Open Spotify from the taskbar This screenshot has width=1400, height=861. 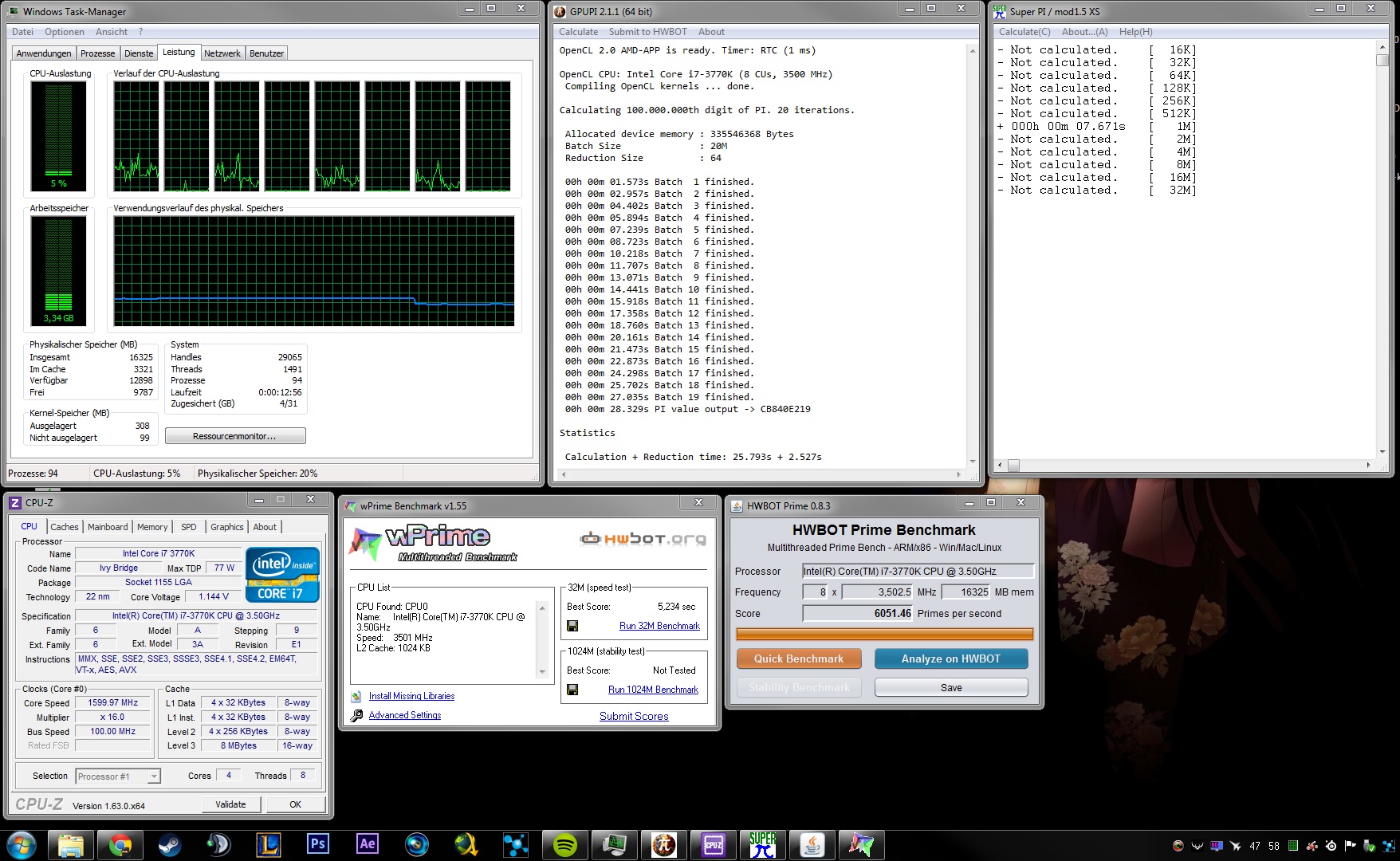564,844
